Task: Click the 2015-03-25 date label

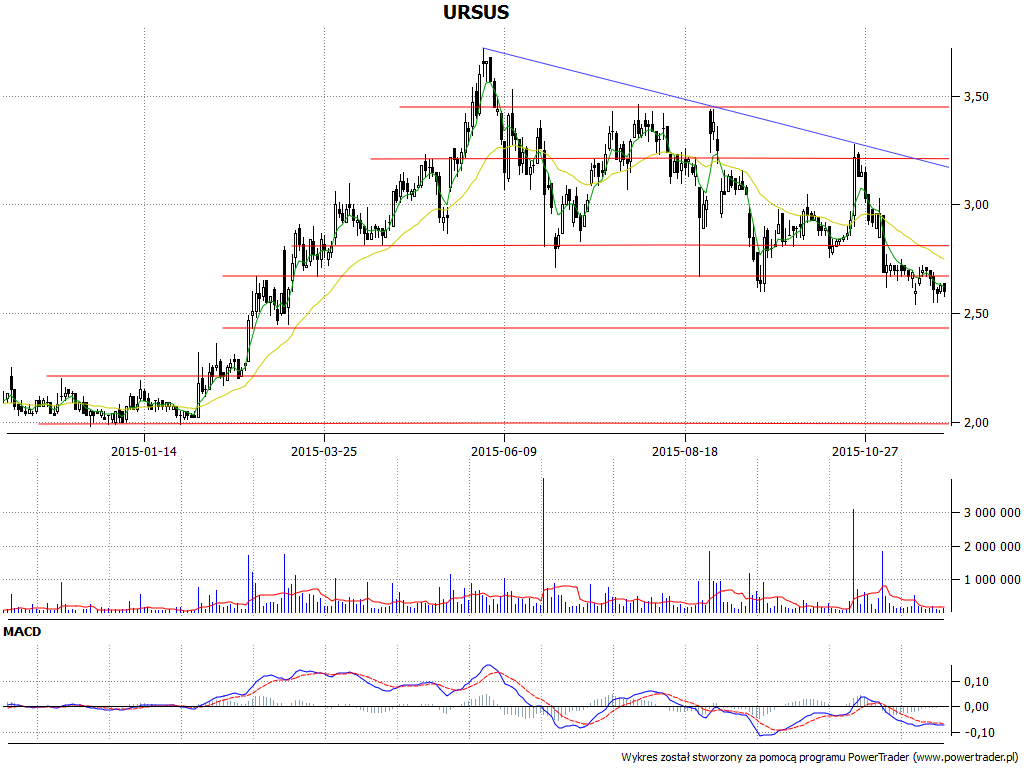Action: (324, 451)
